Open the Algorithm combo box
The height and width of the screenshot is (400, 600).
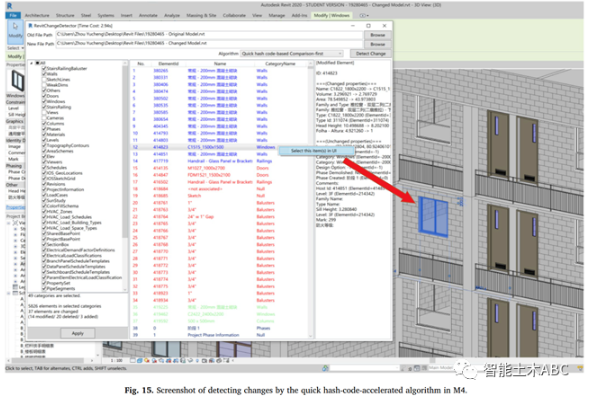click(x=292, y=54)
